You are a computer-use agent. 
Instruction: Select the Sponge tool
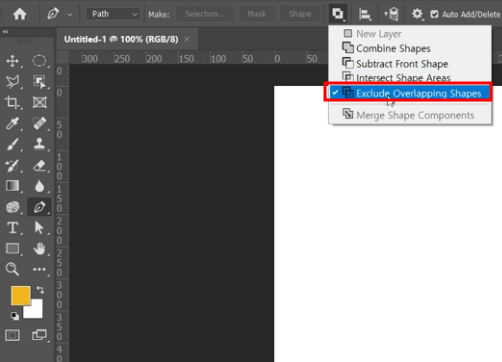pos(13,207)
